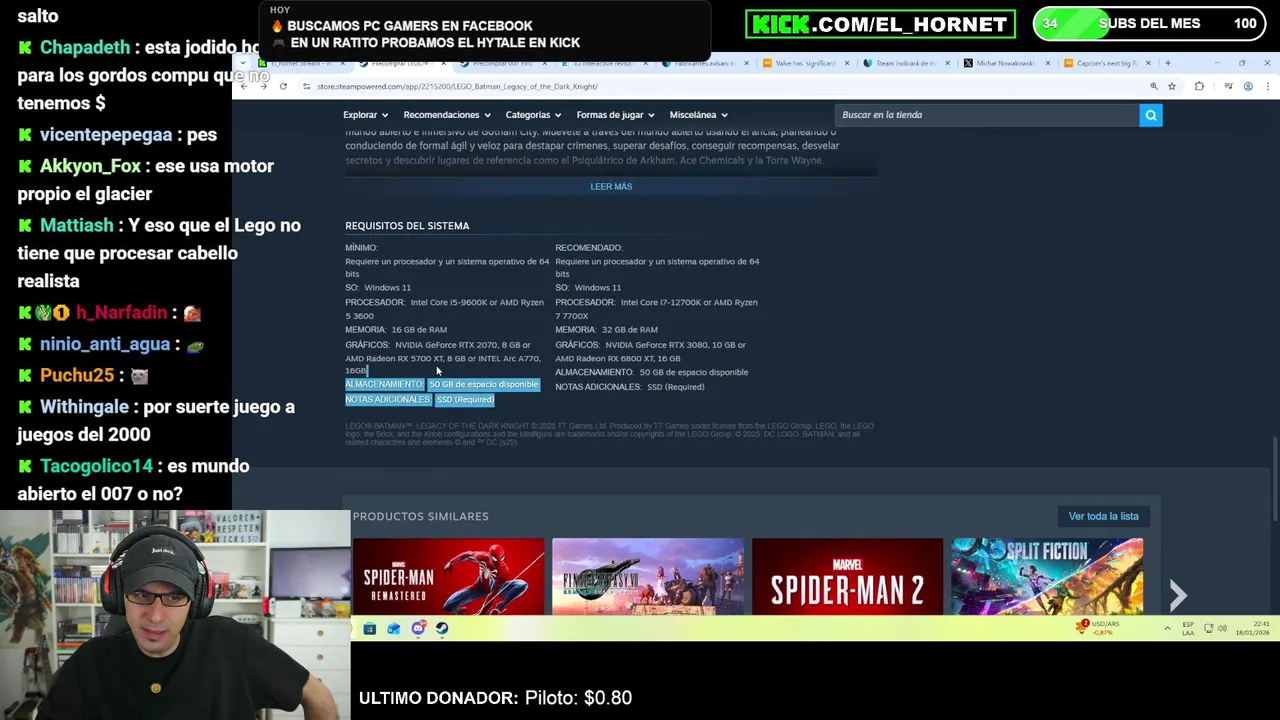Click the Akkyon_Fox username in chat
This screenshot has width=1280, height=720.
[x=91, y=166]
